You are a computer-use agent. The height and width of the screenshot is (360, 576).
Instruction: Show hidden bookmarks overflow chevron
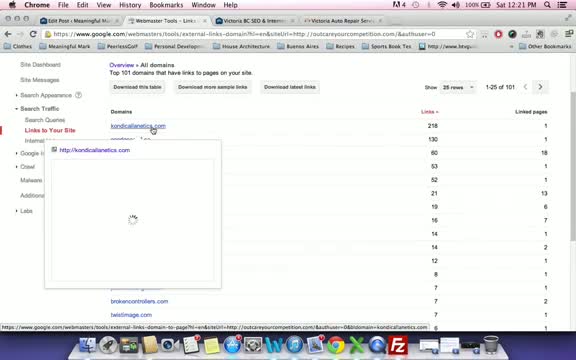pos(511,46)
